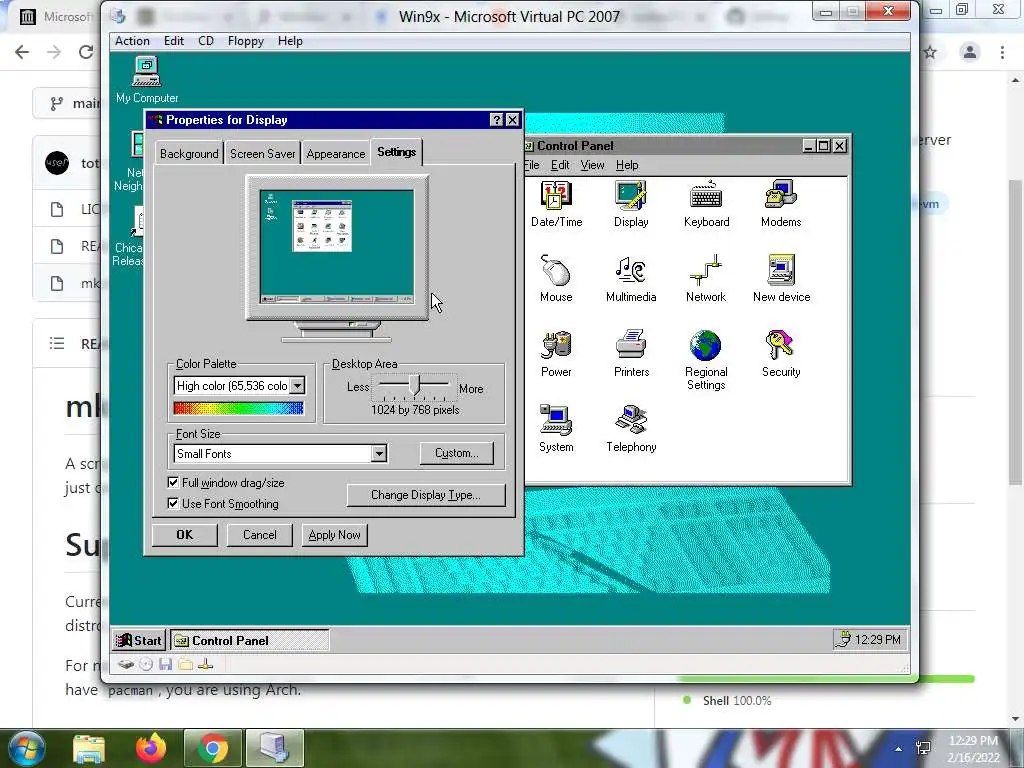The image size is (1024, 768).
Task: Click the Custom... font button
Action: tap(456, 453)
